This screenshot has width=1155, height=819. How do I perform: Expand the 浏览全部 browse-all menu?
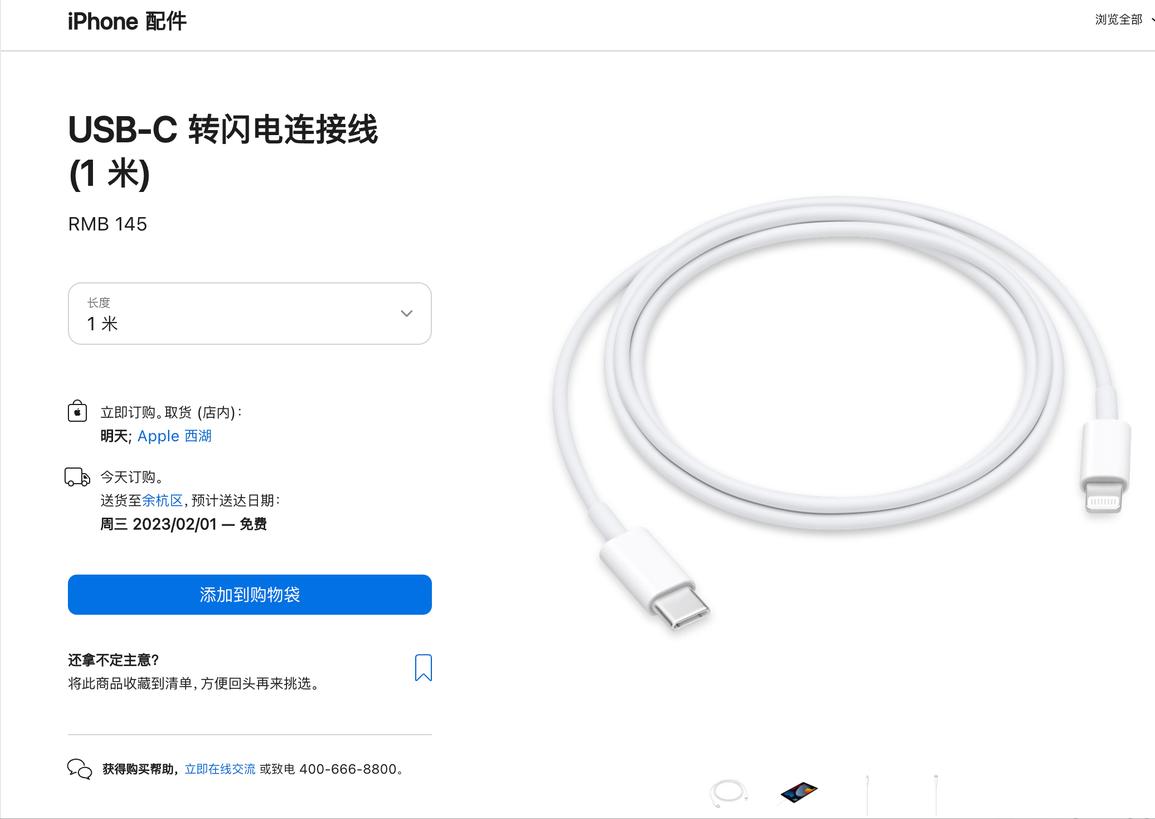(x=1123, y=20)
